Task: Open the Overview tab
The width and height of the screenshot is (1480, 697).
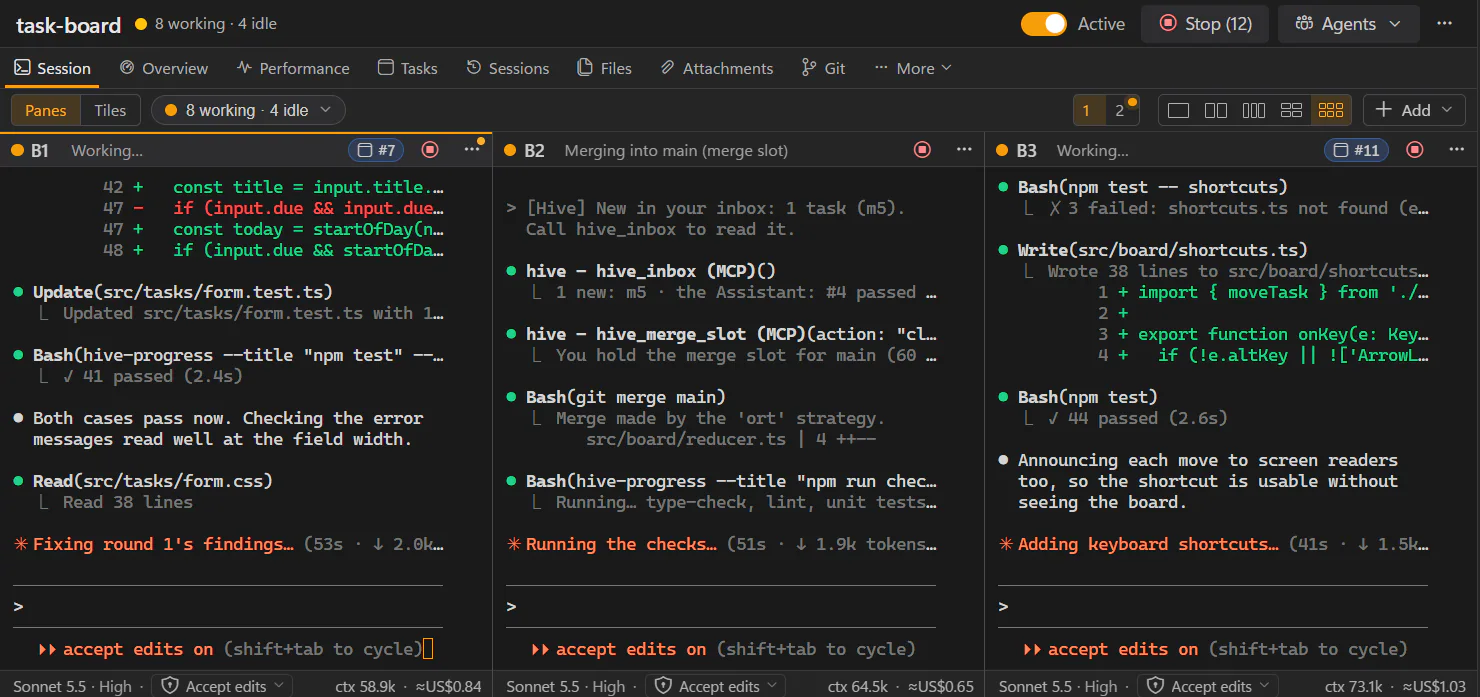Action: coord(164,68)
